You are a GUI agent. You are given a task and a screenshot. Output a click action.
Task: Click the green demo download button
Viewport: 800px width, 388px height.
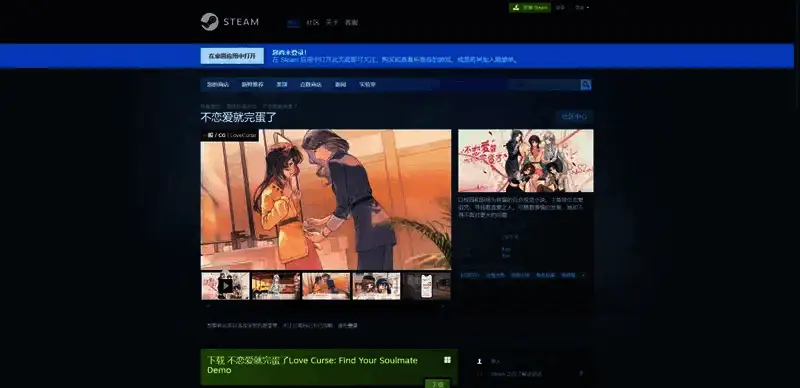coord(437,383)
